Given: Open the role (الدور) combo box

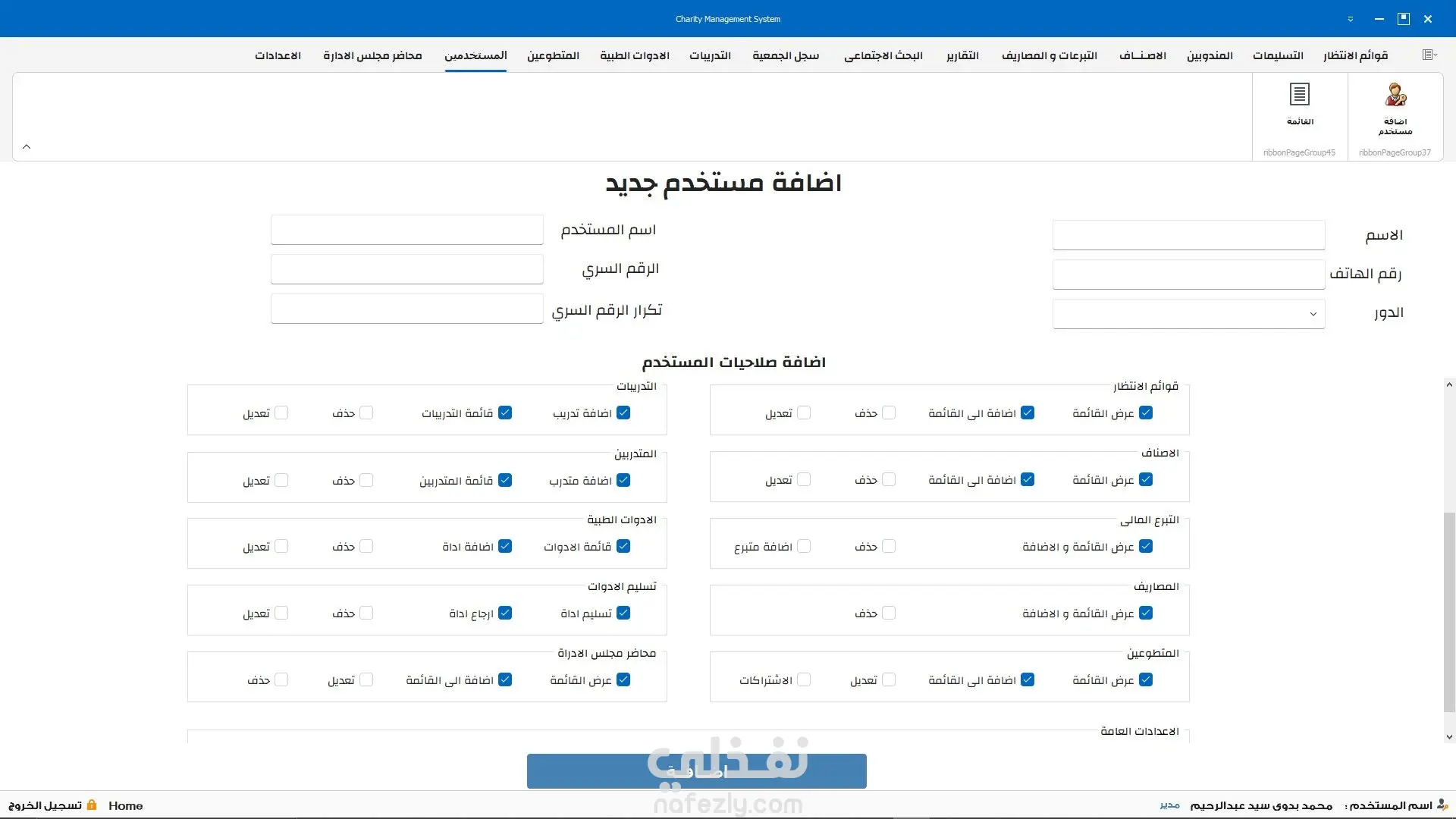Looking at the screenshot, I should (x=1188, y=314).
